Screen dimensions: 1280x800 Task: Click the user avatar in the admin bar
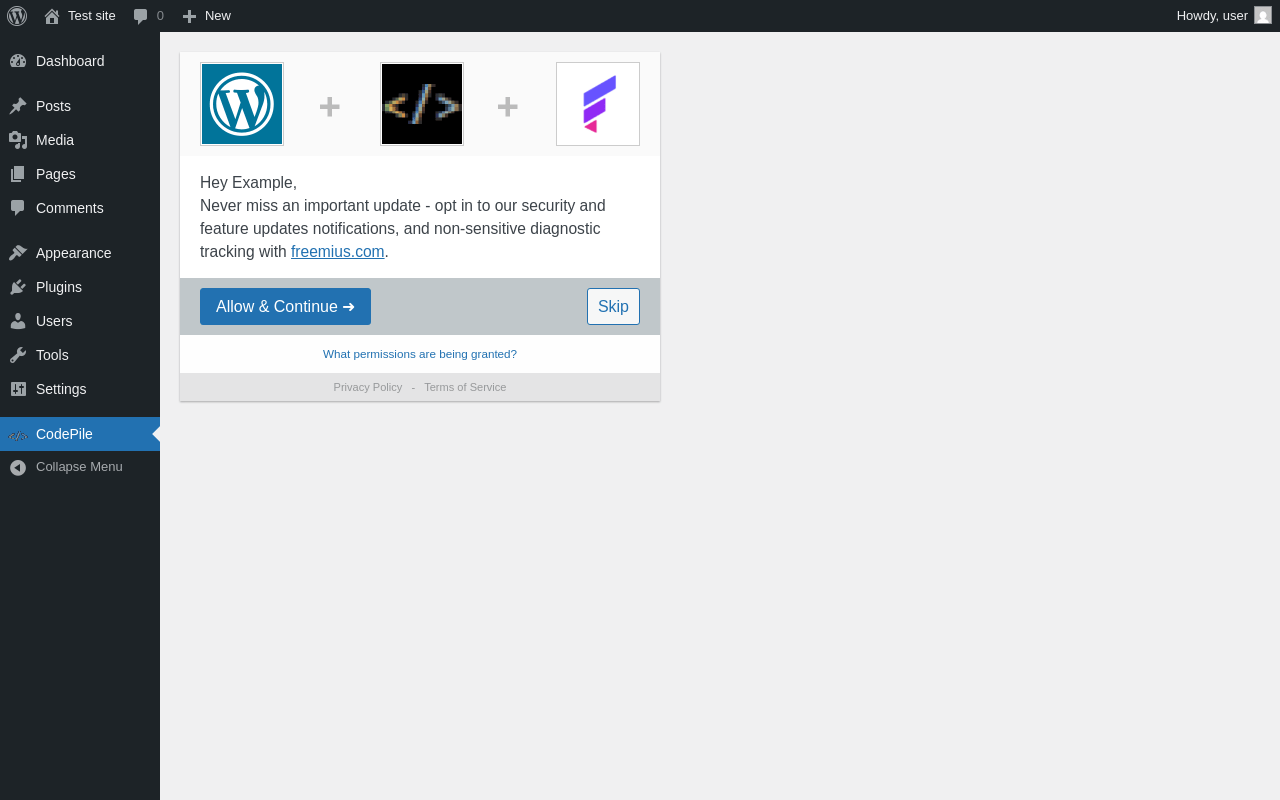coord(1263,15)
